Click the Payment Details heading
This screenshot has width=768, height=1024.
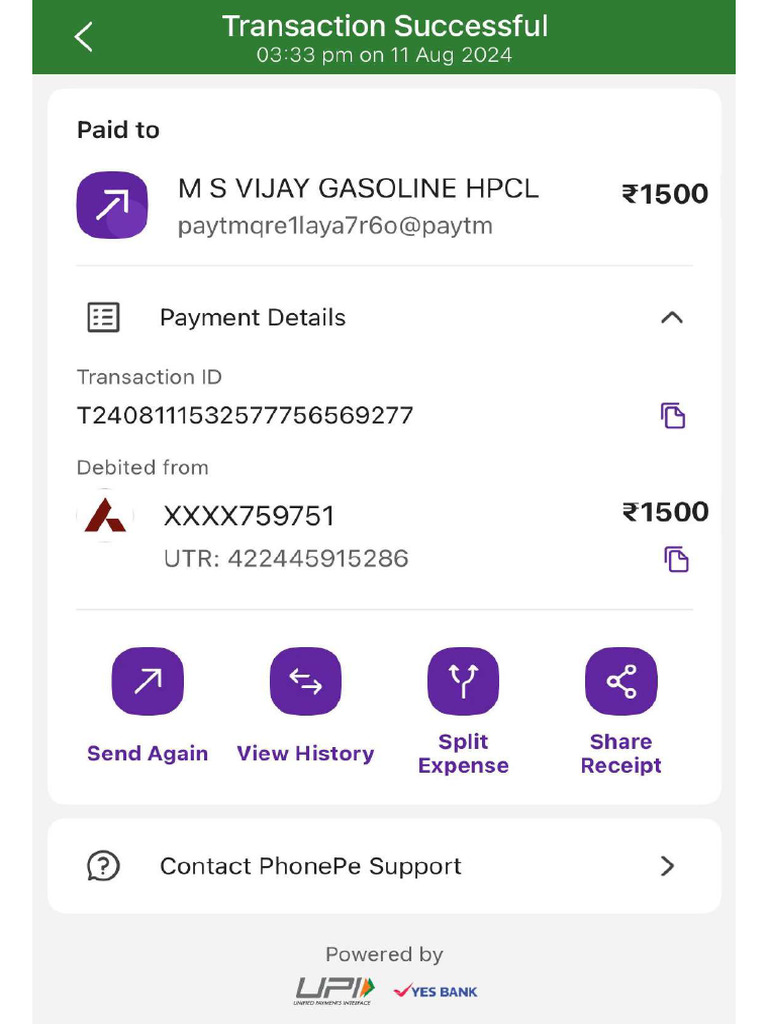click(x=253, y=318)
